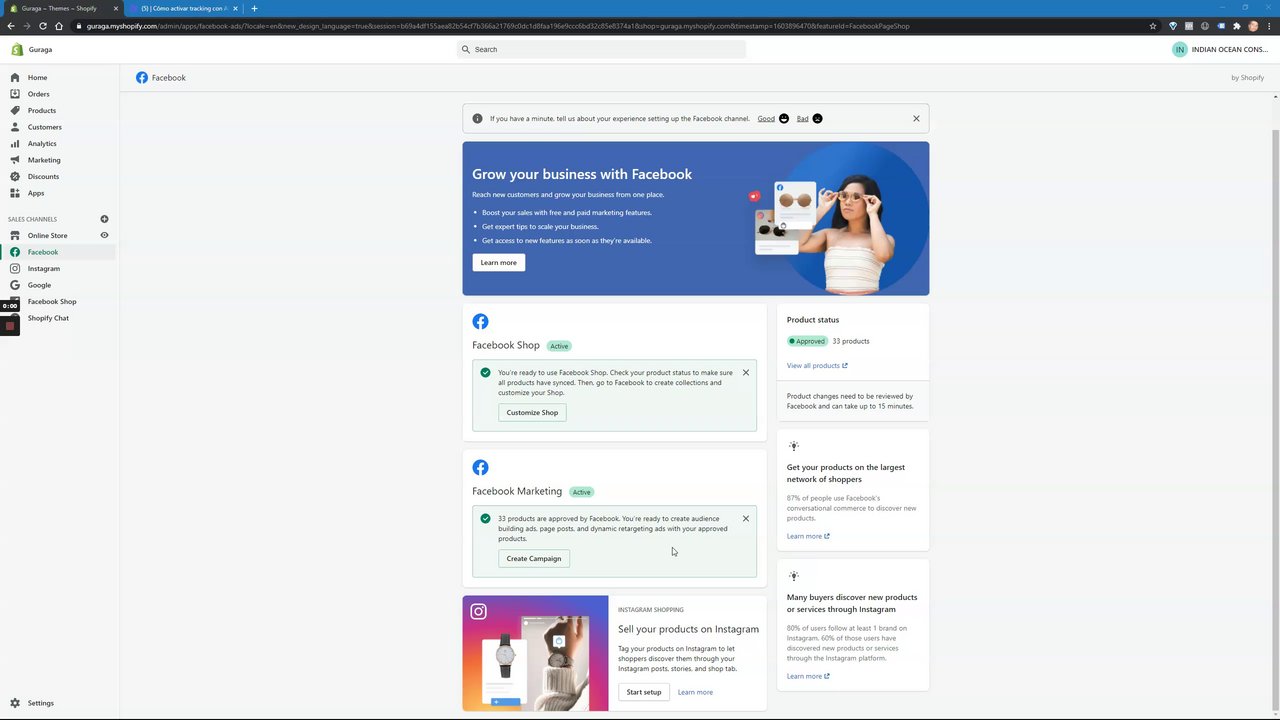Open the Google sales channel

coord(39,285)
